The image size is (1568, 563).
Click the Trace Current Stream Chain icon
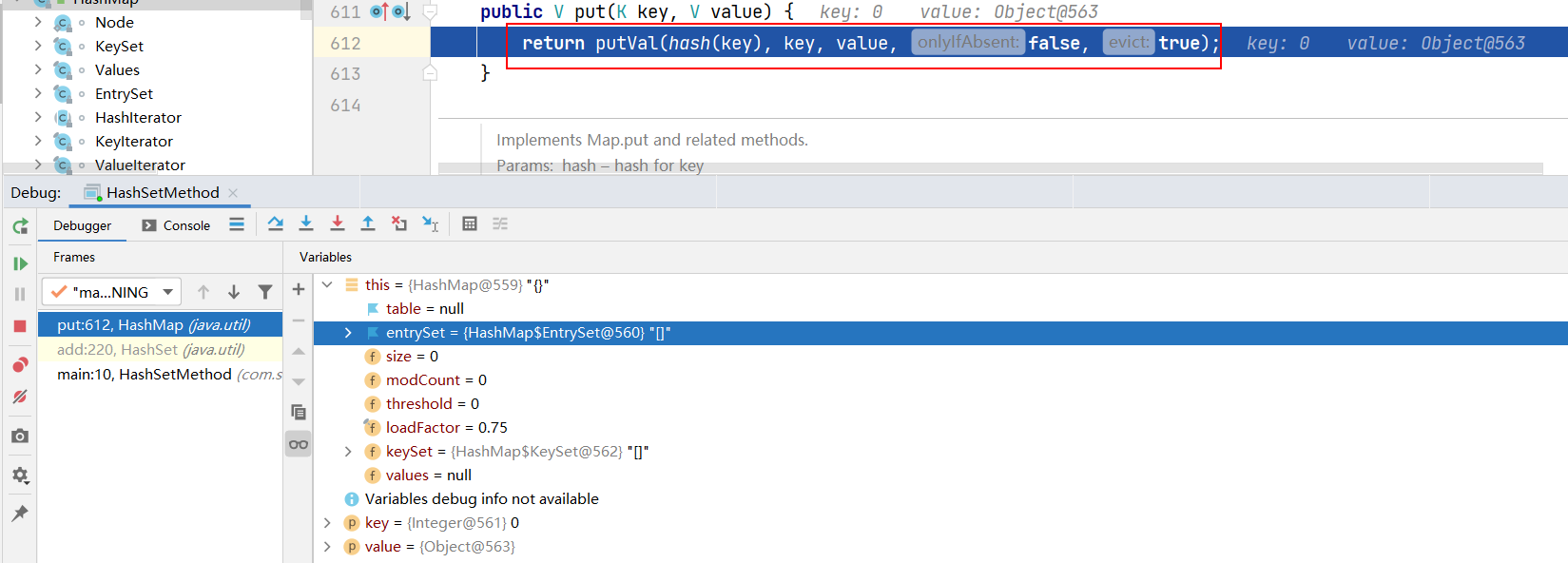pos(500,223)
